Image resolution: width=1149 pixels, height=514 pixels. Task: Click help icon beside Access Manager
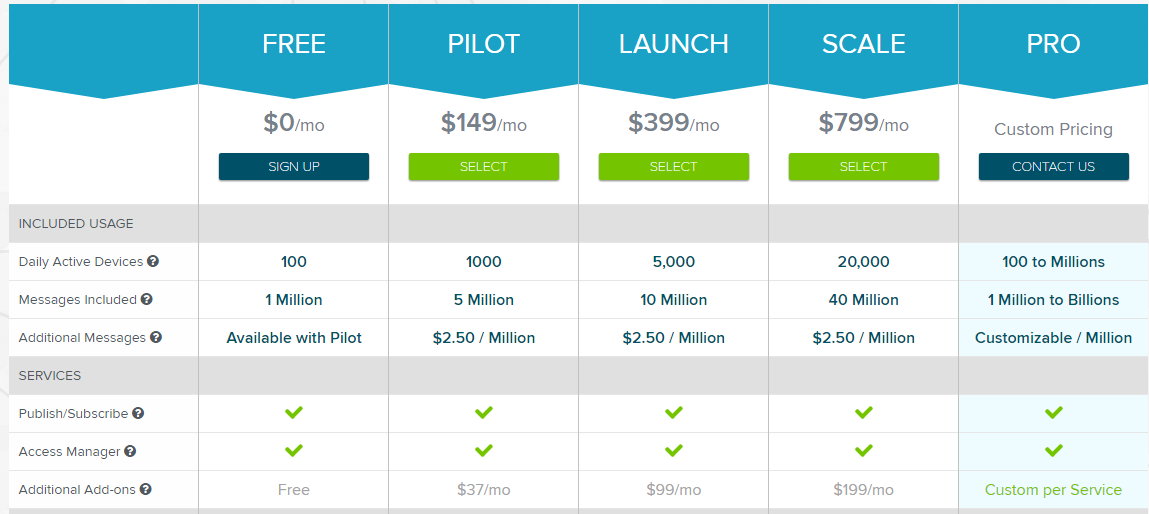click(130, 452)
